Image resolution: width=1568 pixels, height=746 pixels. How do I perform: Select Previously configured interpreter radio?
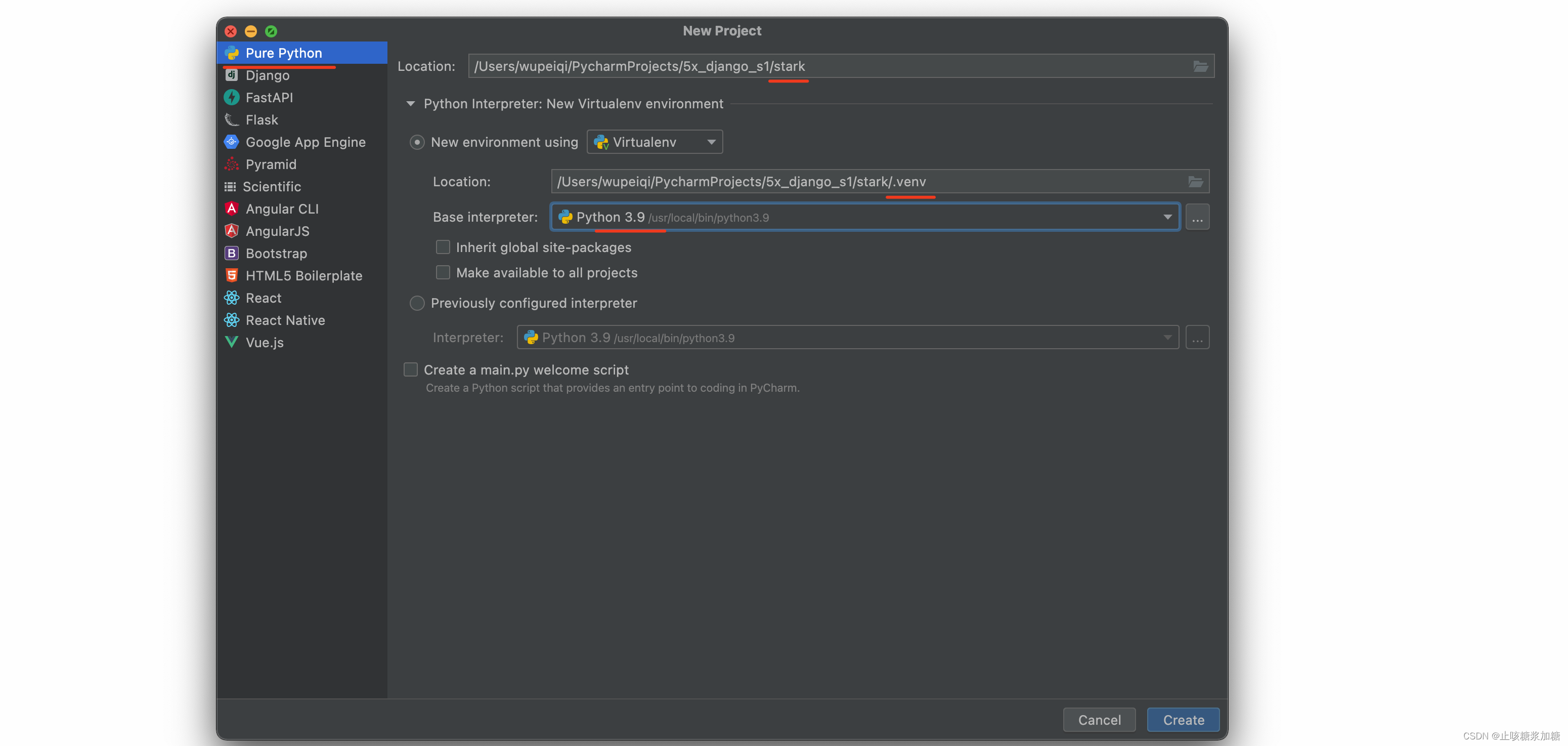tap(417, 303)
